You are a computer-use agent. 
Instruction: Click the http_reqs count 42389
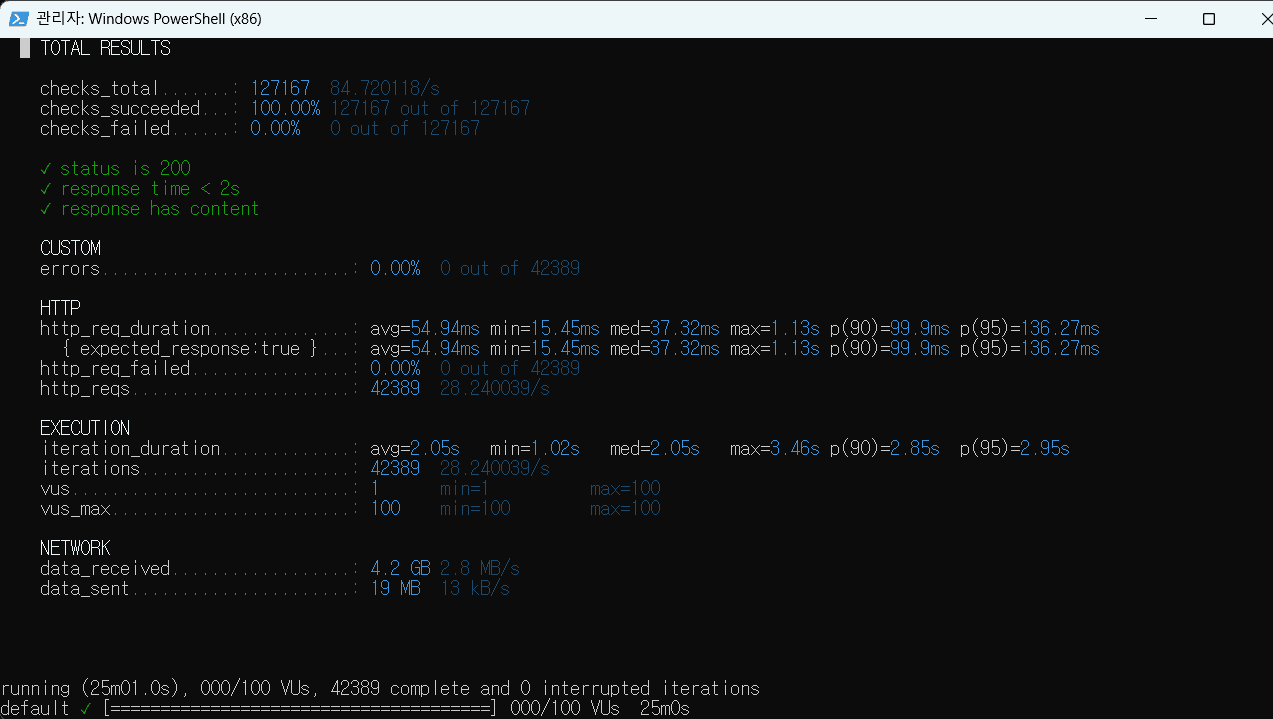point(395,388)
